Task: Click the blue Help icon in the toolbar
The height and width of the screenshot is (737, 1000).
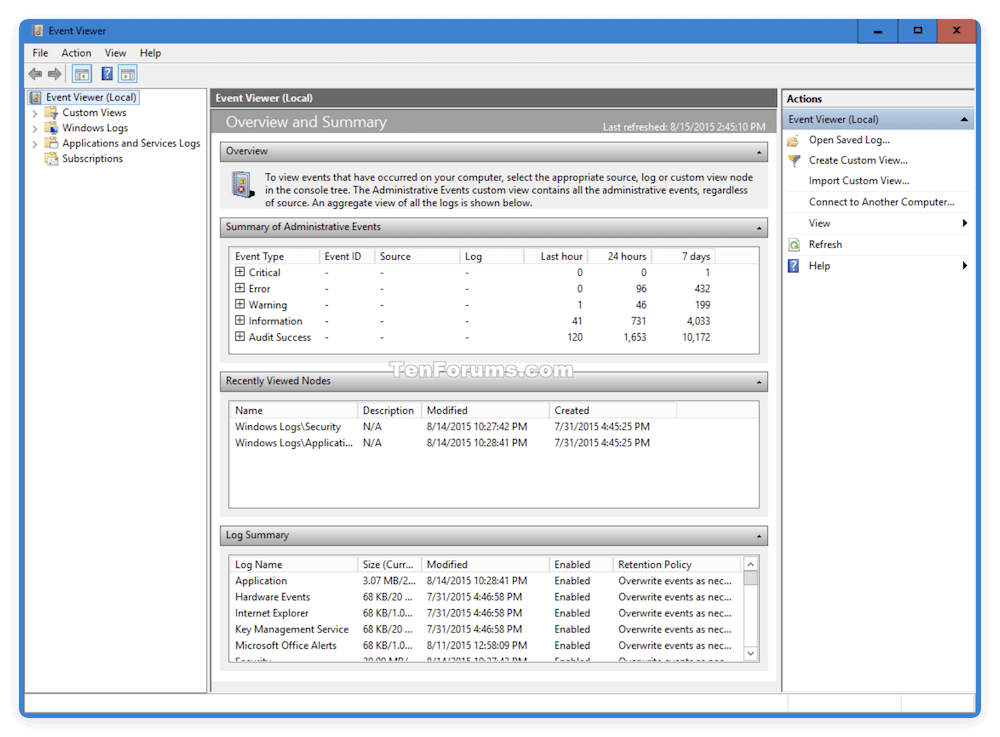Action: coord(106,73)
